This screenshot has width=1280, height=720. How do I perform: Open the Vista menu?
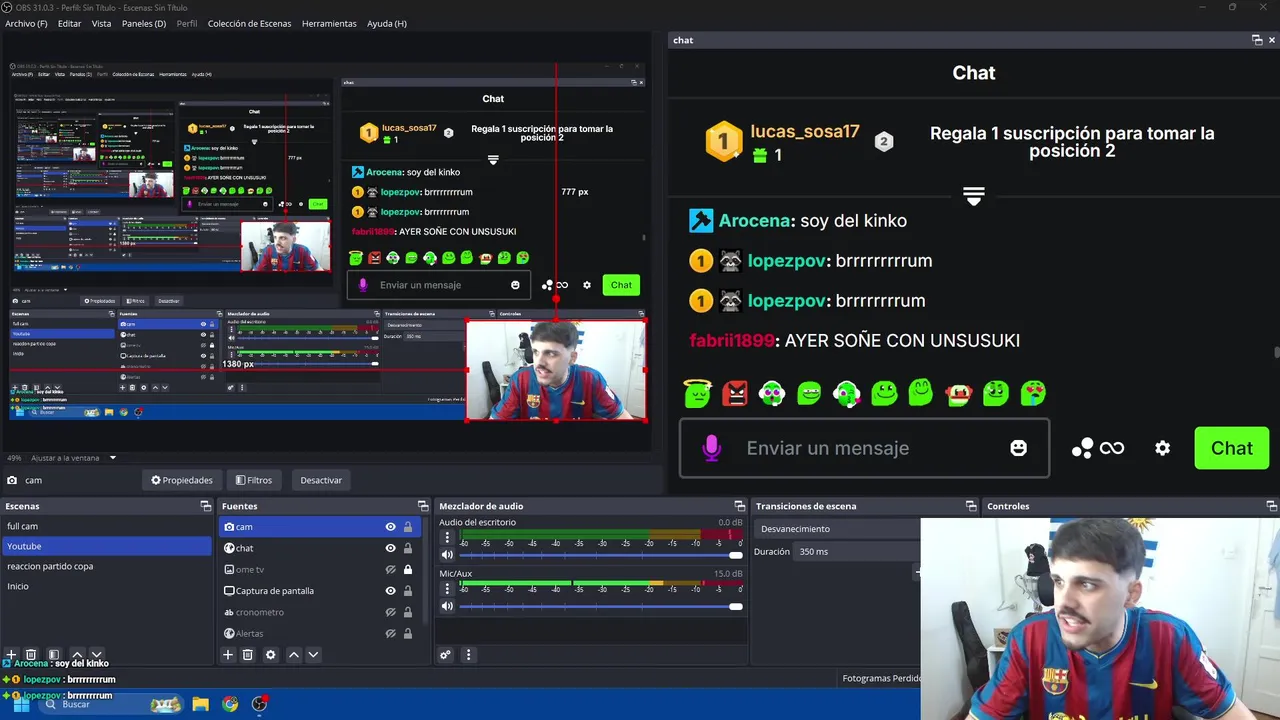click(x=101, y=23)
